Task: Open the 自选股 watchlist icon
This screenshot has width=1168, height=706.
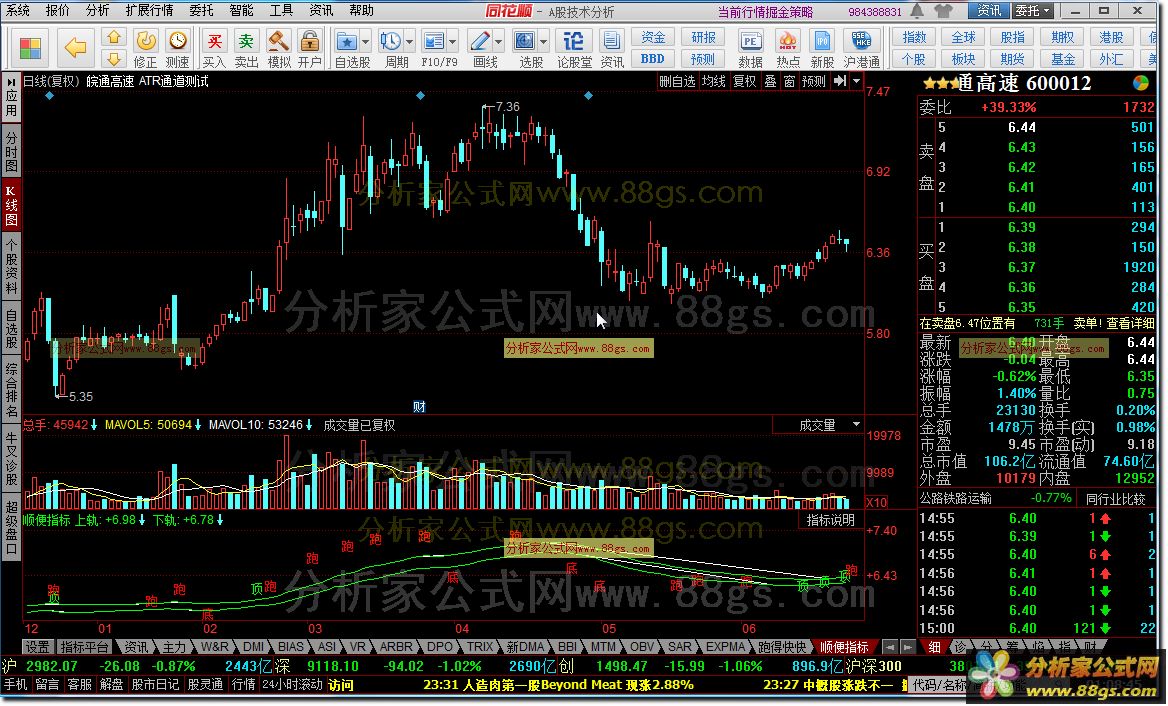Action: click(x=346, y=48)
